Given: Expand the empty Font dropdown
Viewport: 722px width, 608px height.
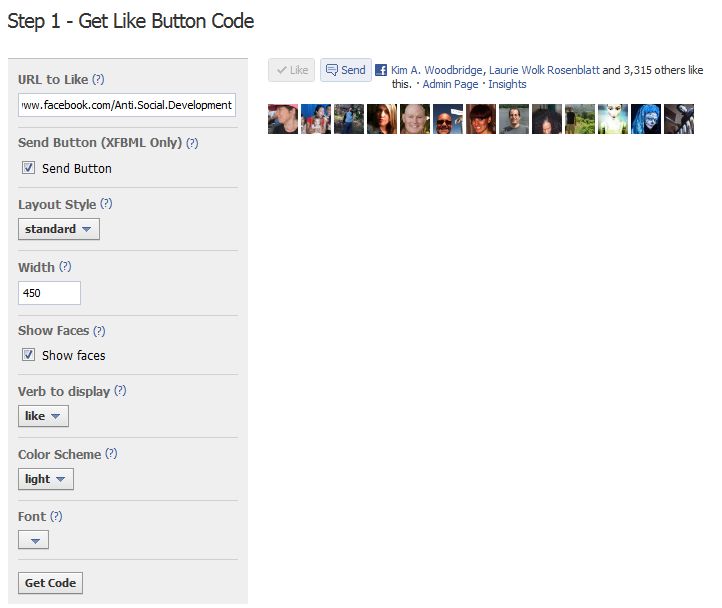Looking at the screenshot, I should tap(33, 540).
